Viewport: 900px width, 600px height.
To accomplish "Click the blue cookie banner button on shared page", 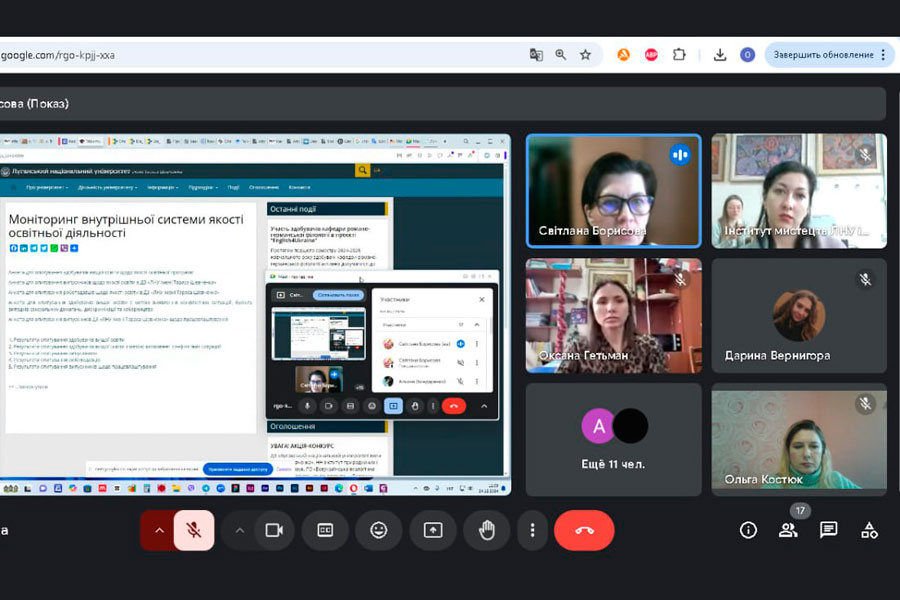I will point(238,469).
